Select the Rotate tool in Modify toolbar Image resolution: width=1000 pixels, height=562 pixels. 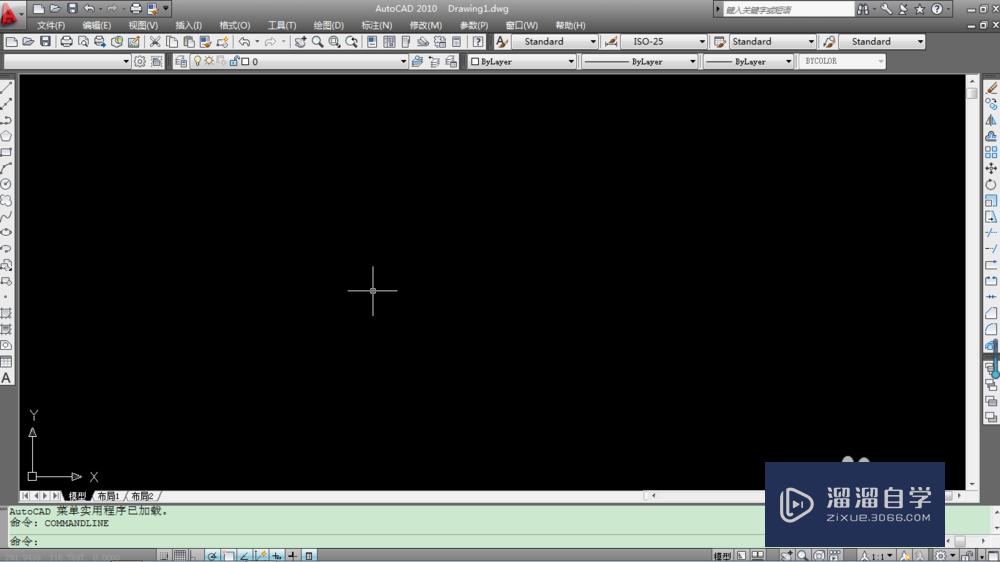[x=990, y=184]
